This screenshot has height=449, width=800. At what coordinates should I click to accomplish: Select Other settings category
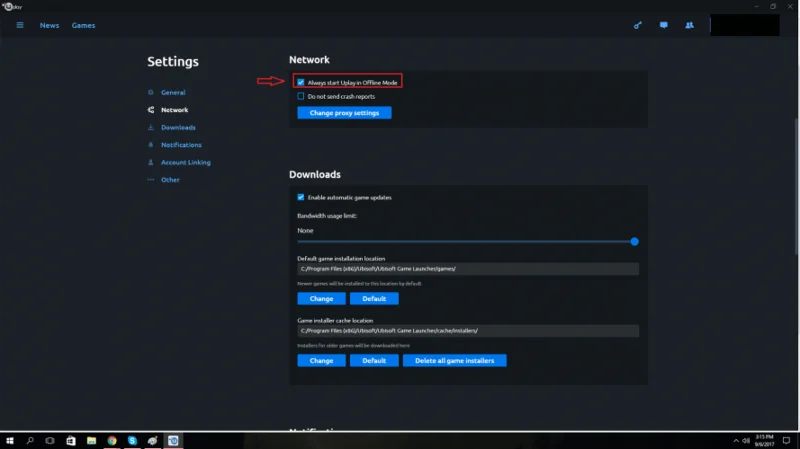pyautogui.click(x=170, y=180)
